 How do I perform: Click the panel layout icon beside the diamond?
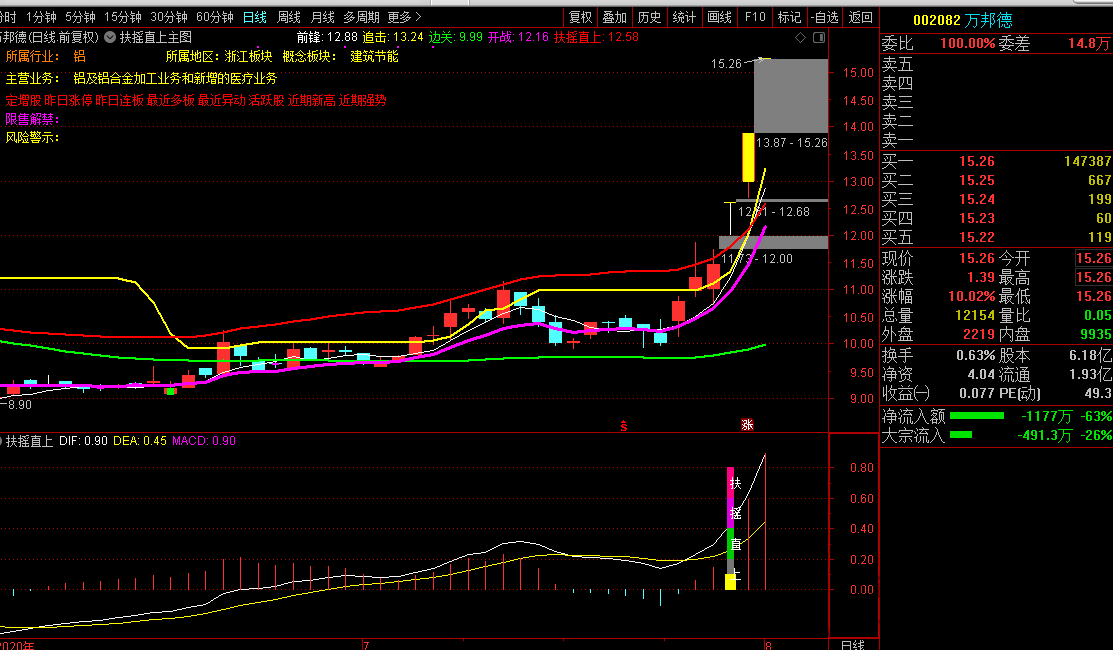coord(817,38)
